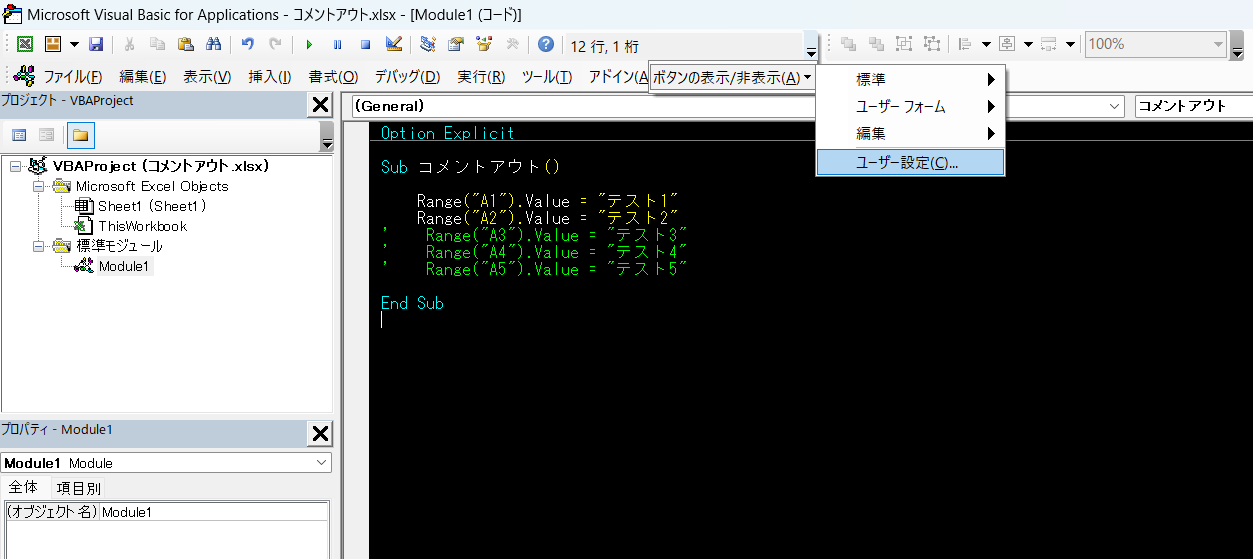The image size is (1253, 559).
Task: Open the Module1 Module object dropdown
Action: pyautogui.click(x=166, y=463)
